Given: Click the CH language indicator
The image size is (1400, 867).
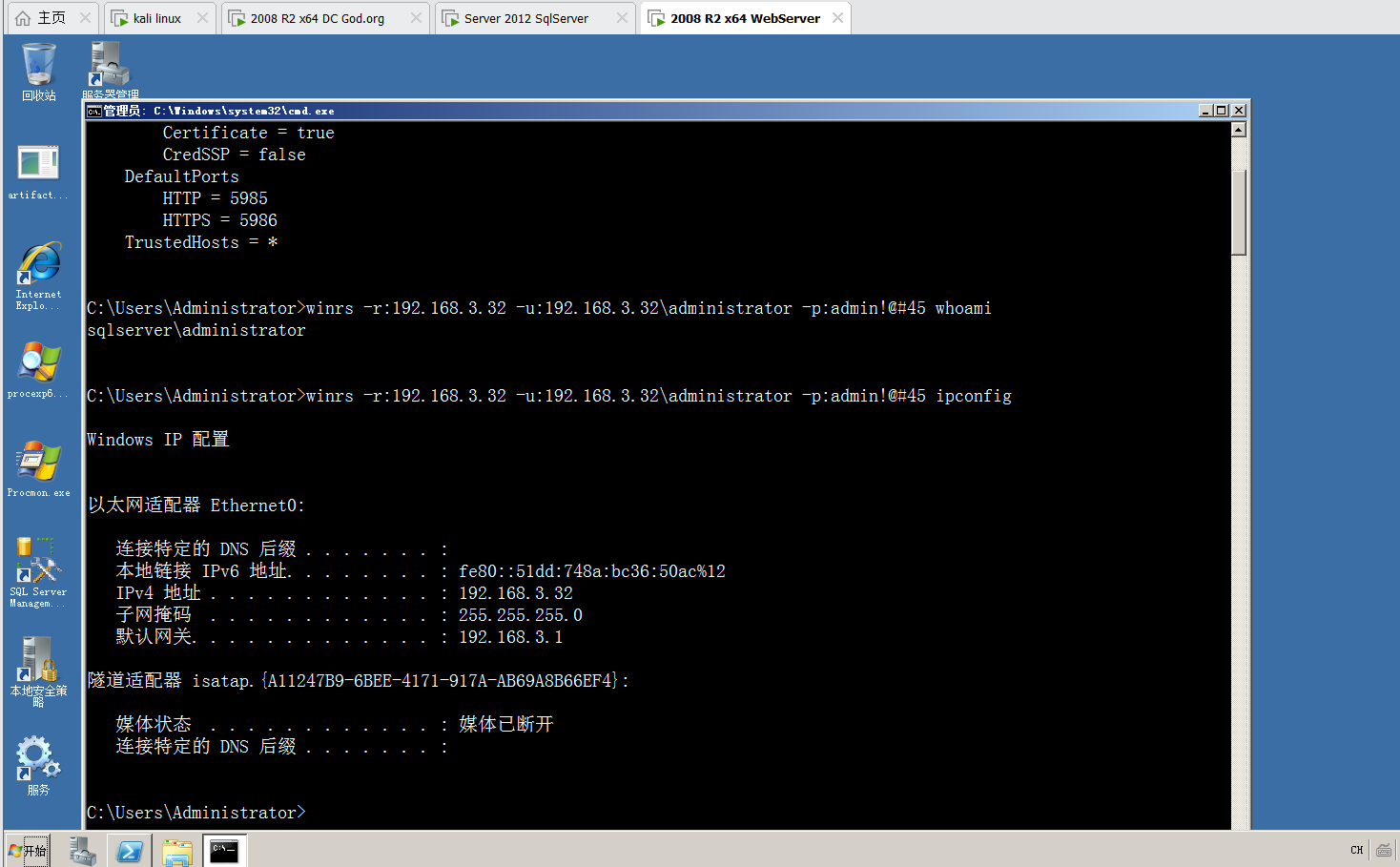Looking at the screenshot, I should tap(1357, 850).
